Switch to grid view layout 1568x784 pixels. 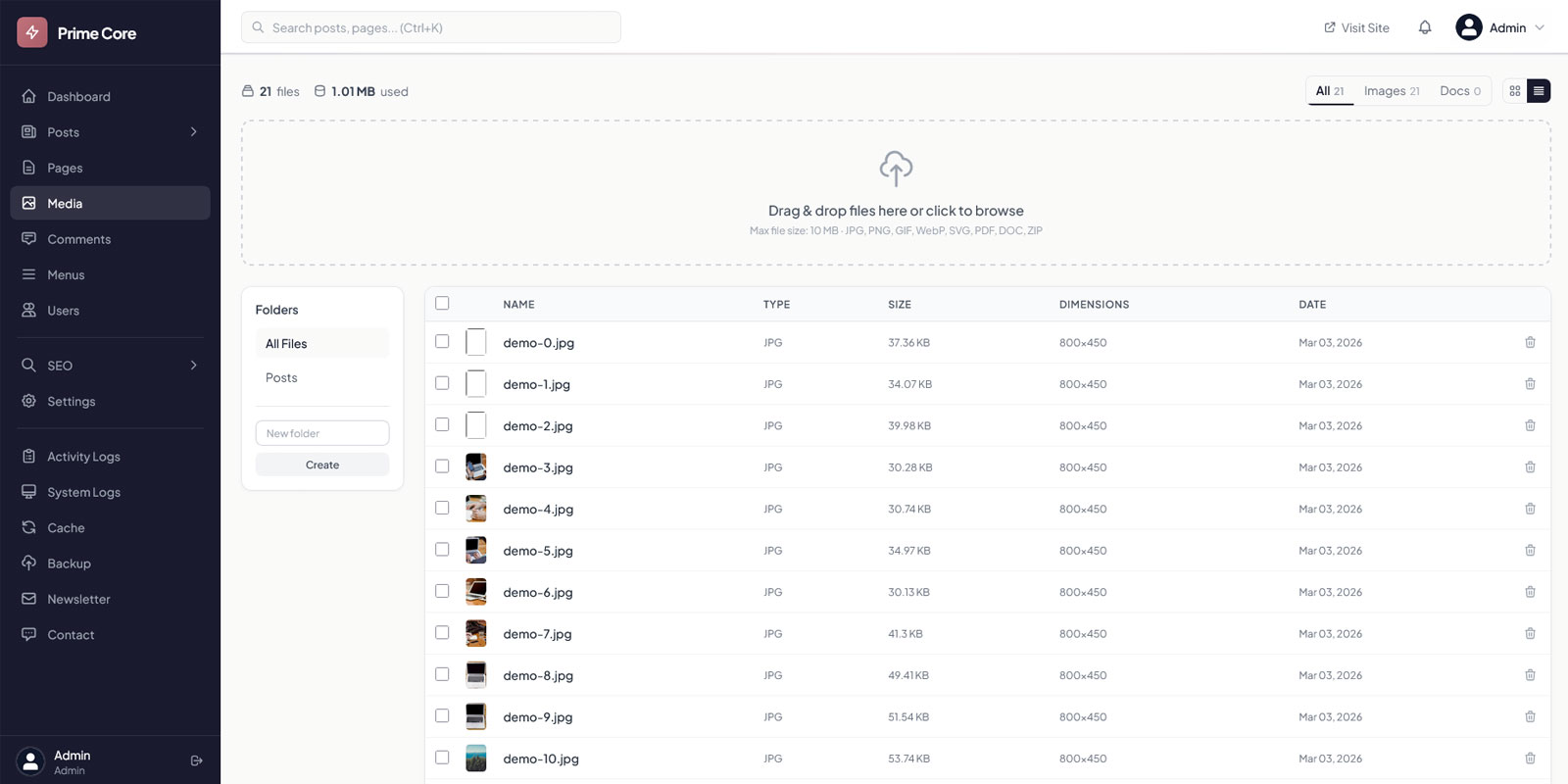point(1515,91)
